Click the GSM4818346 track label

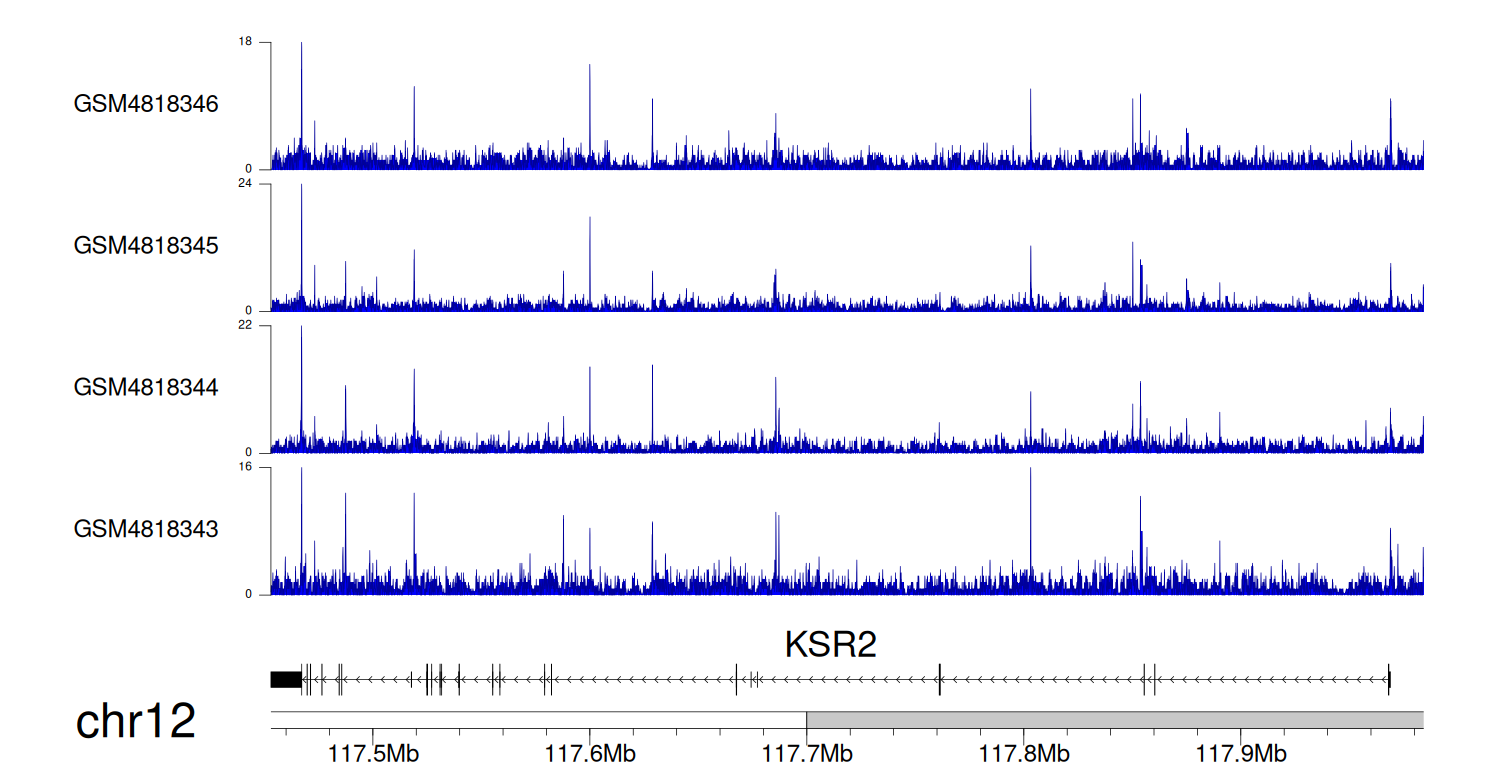[146, 104]
